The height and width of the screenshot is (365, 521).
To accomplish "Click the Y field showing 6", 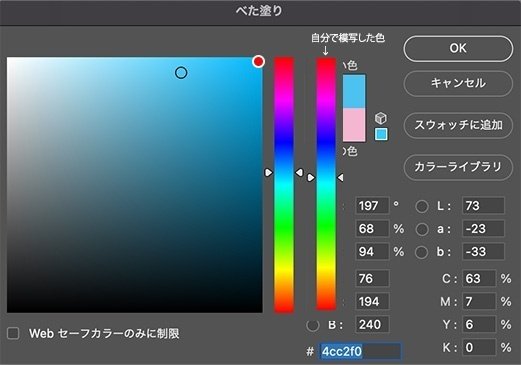I will (479, 324).
